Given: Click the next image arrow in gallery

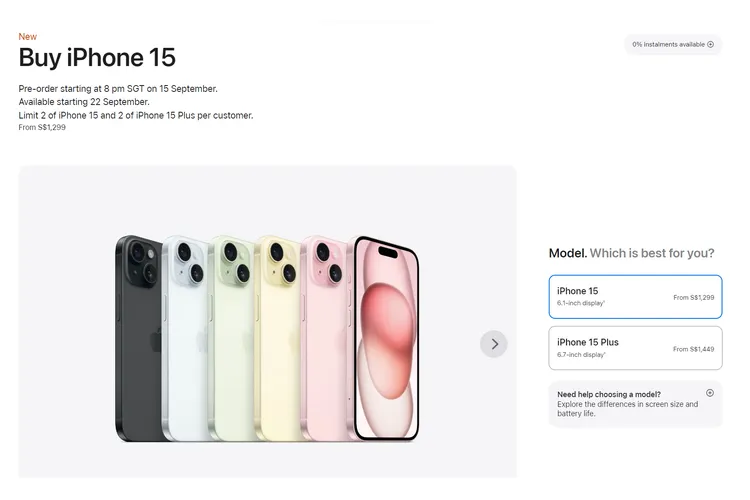Looking at the screenshot, I should click(494, 344).
